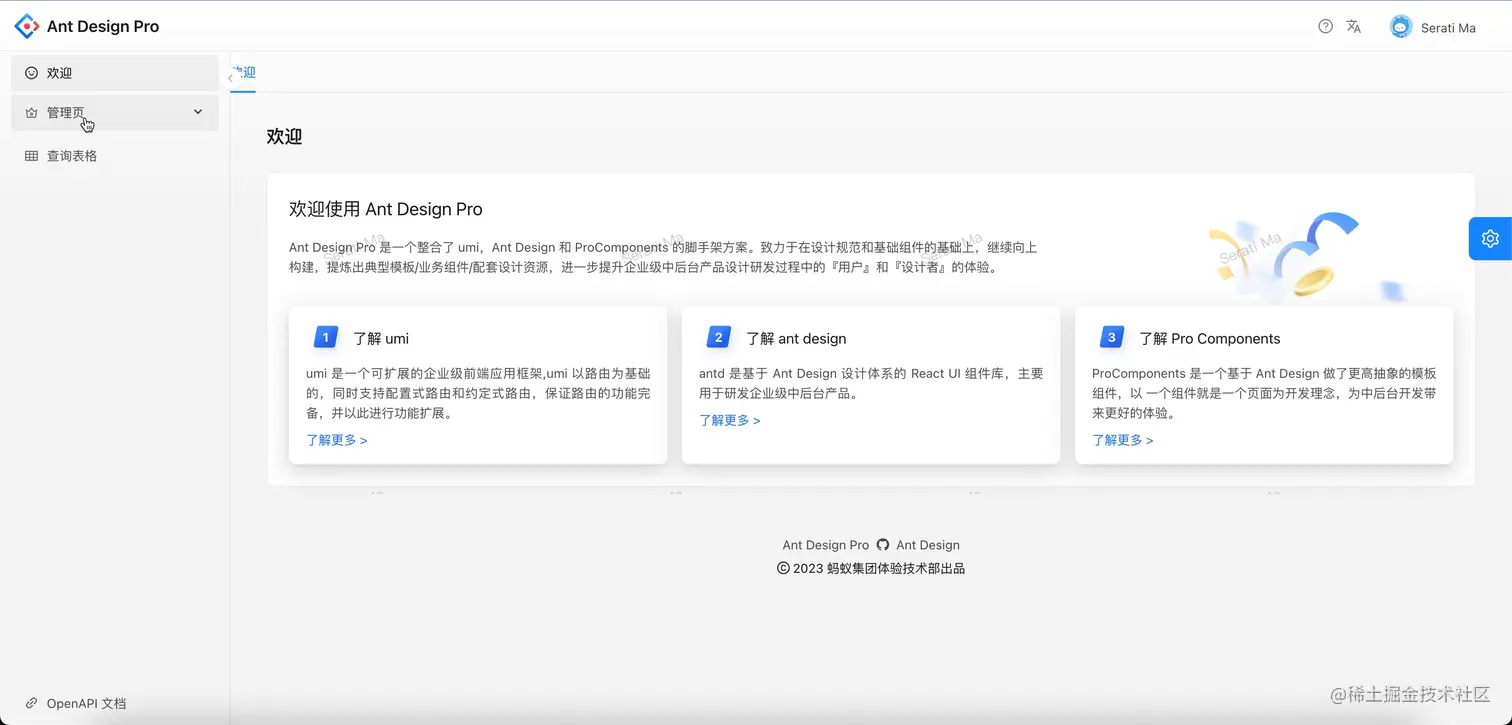Select 欢迎 in the sidebar menu
The image size is (1512, 725).
tap(58, 72)
